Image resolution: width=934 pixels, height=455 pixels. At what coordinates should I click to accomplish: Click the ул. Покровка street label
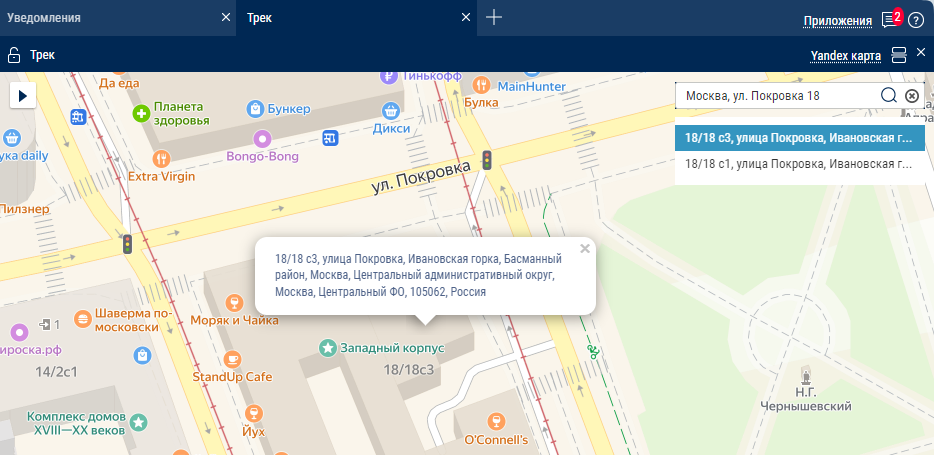[421, 177]
